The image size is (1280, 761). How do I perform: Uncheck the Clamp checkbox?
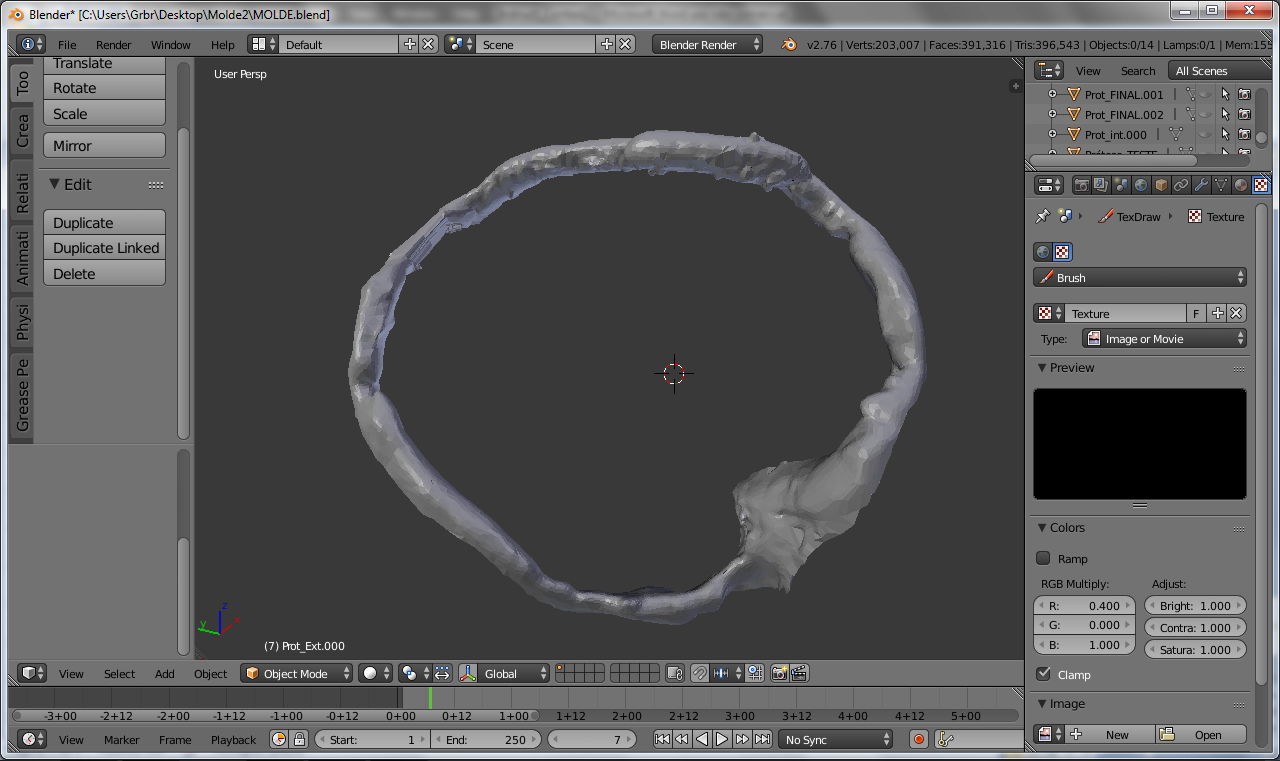click(1043, 675)
